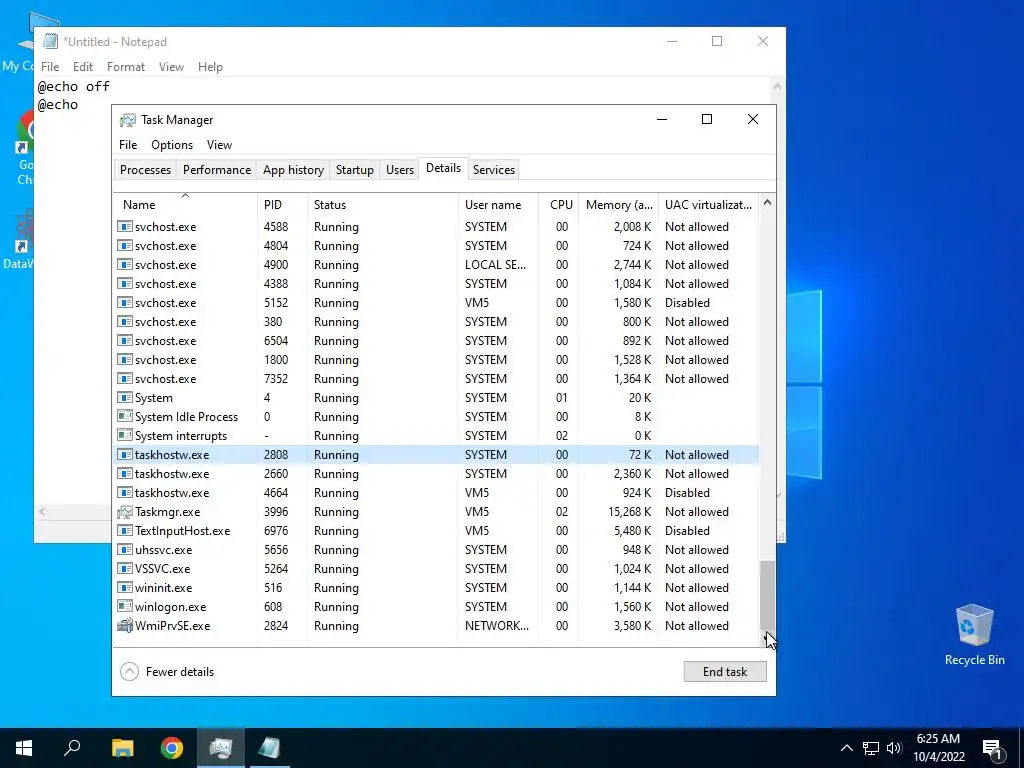Click the WmiPrvSE.exe process icon

click(124, 626)
